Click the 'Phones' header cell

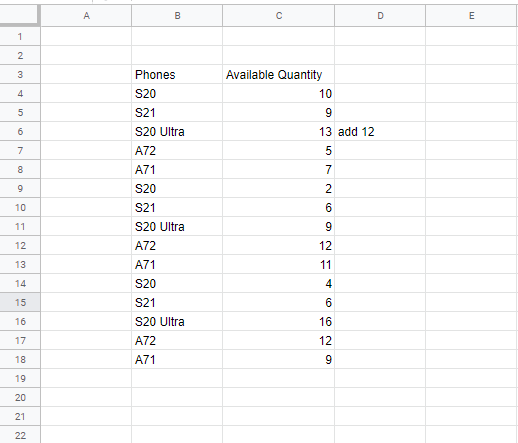(x=177, y=74)
